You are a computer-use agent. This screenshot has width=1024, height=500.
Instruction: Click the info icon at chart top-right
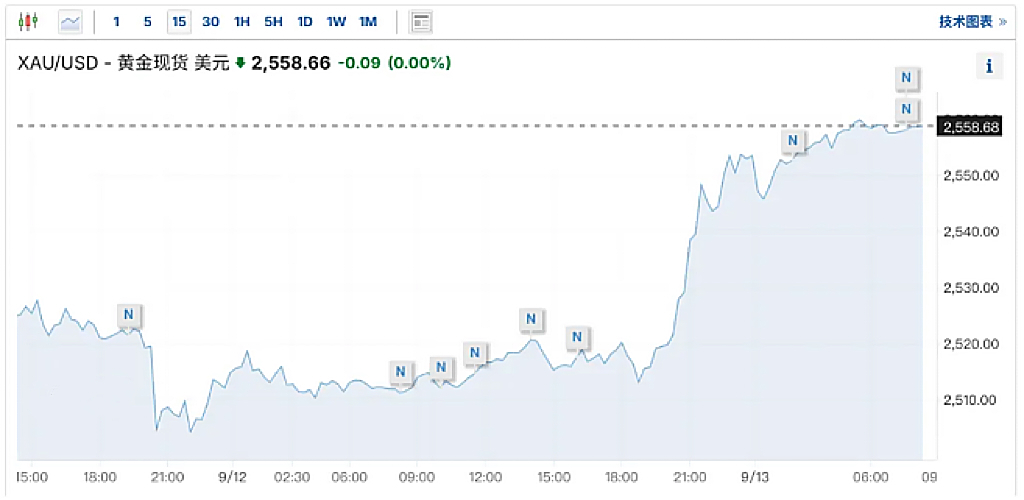[989, 66]
